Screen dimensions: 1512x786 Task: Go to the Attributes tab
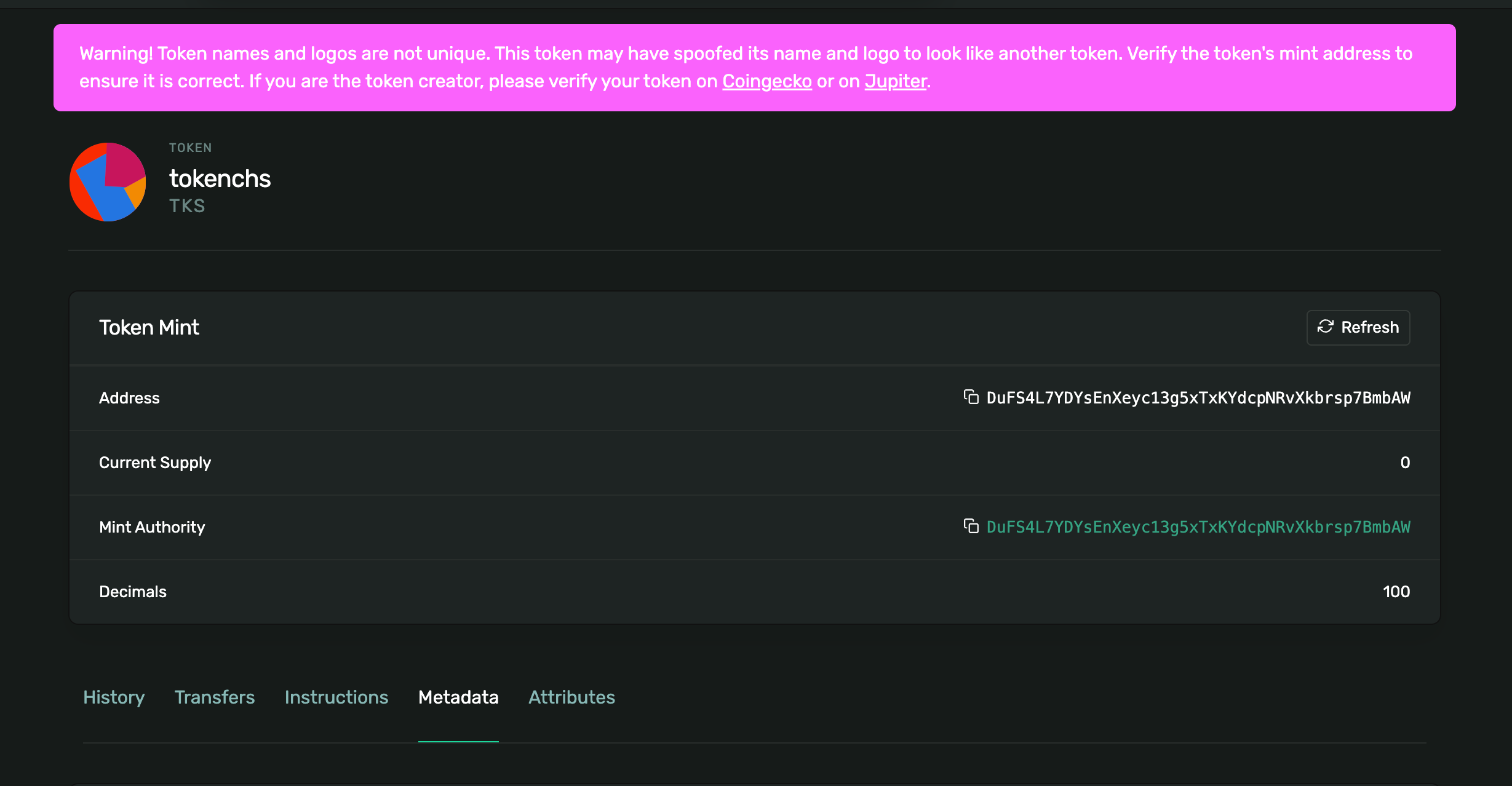point(571,697)
